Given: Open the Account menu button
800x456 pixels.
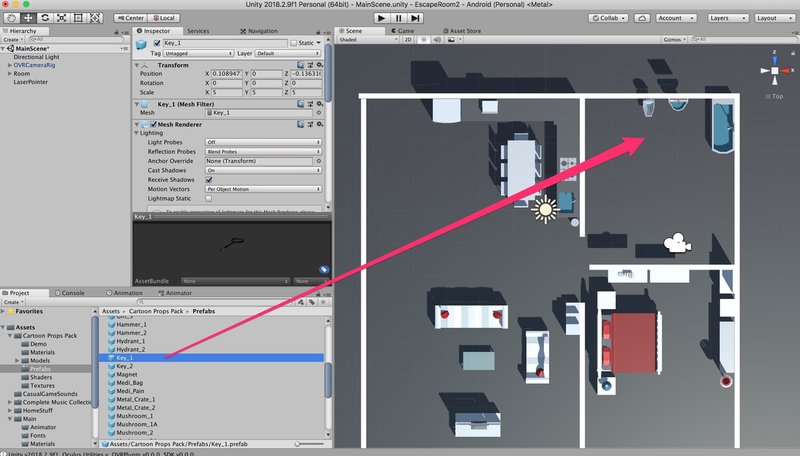Looking at the screenshot, I should pos(676,18).
